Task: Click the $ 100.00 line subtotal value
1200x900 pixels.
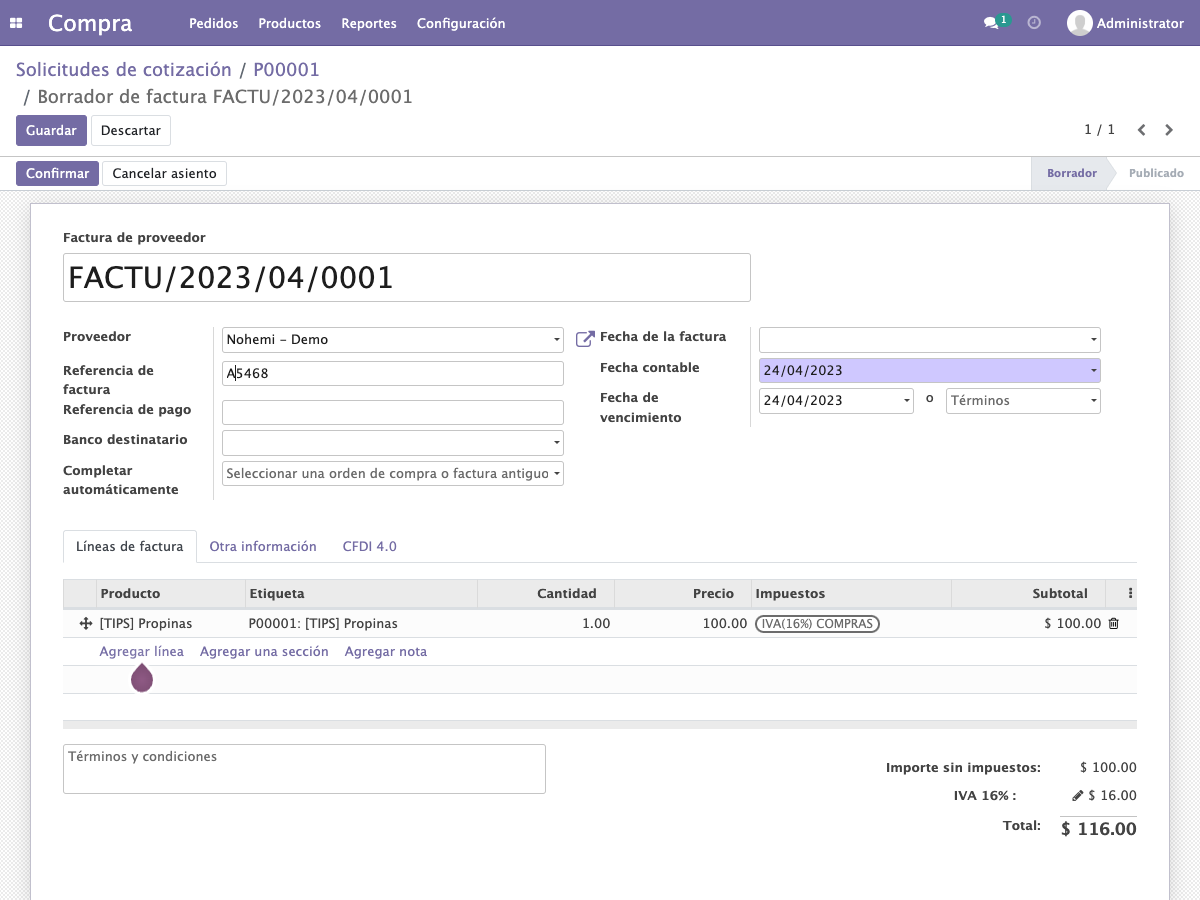Action: (1073, 624)
